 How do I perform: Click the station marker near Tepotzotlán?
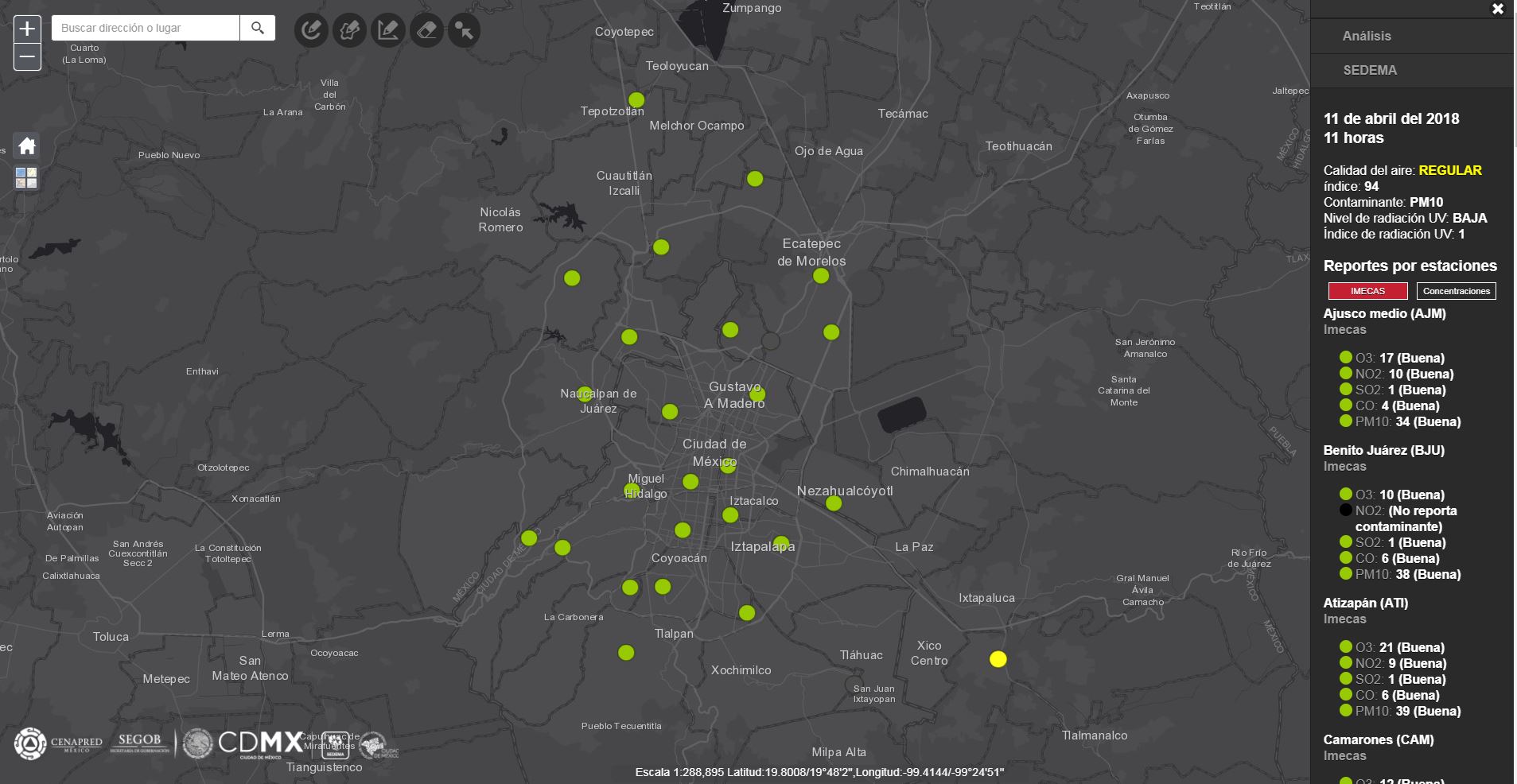636,99
